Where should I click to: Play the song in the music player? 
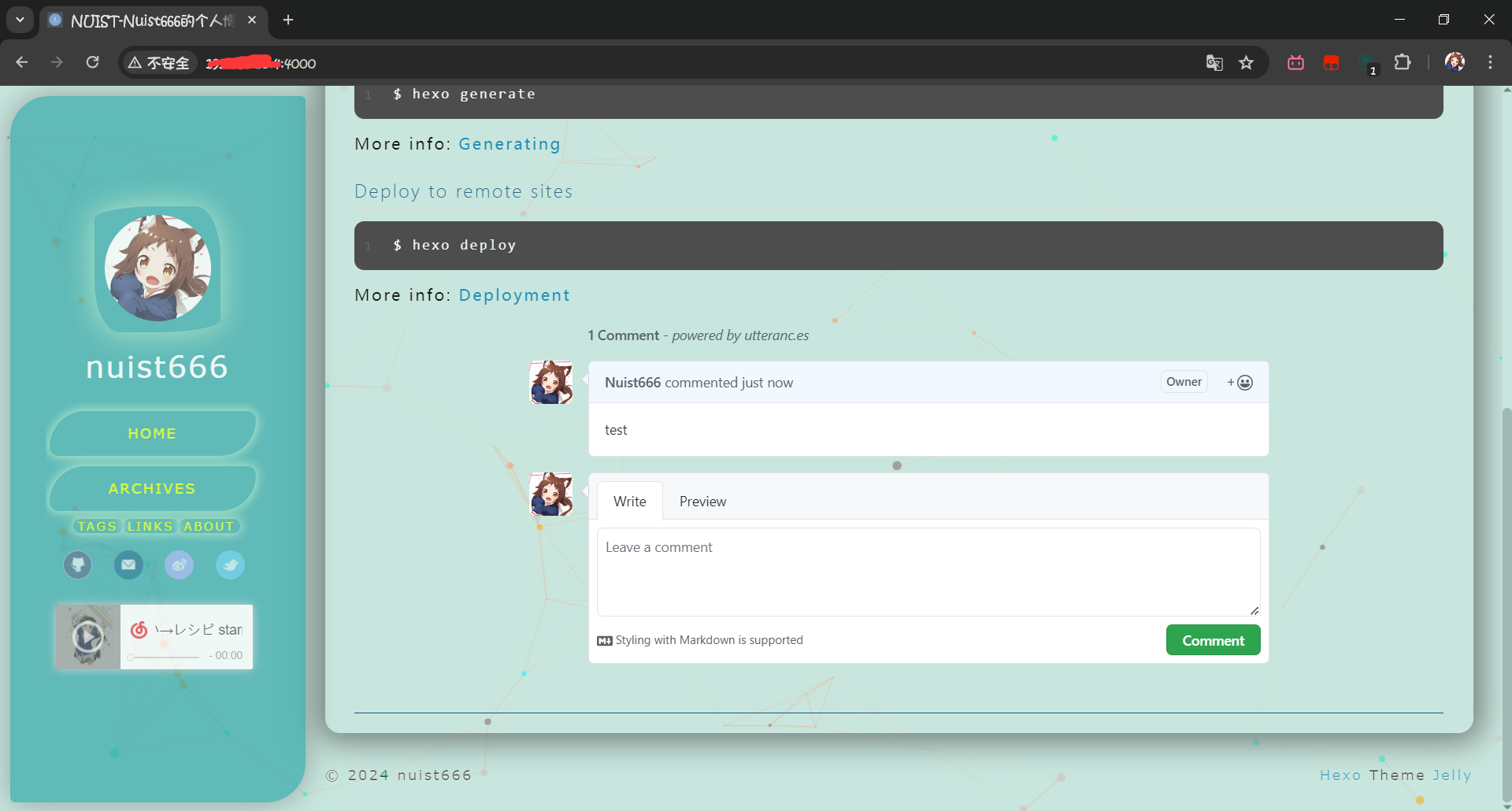click(x=87, y=636)
